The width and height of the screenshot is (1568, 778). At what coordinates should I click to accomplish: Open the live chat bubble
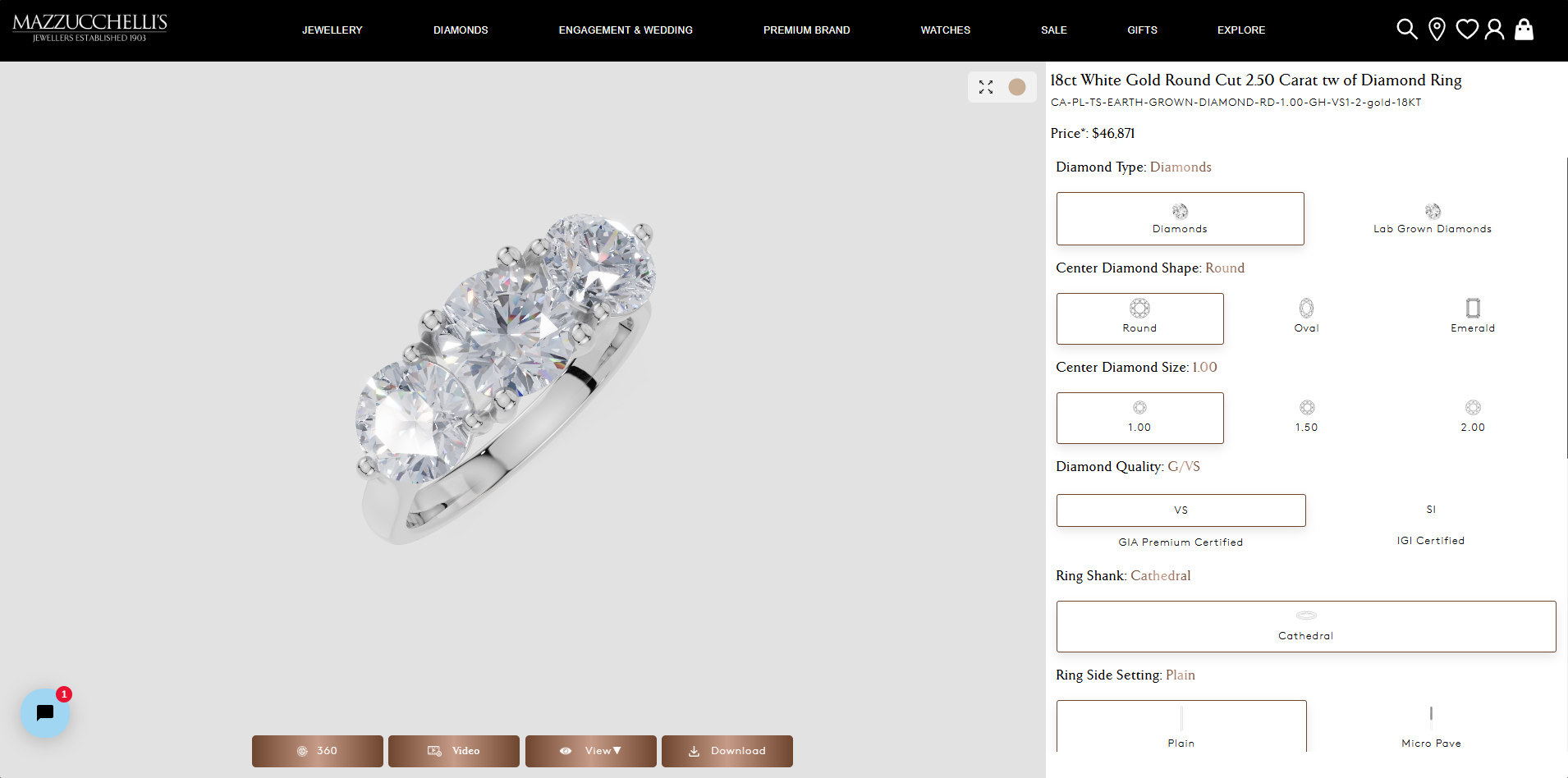click(x=45, y=712)
